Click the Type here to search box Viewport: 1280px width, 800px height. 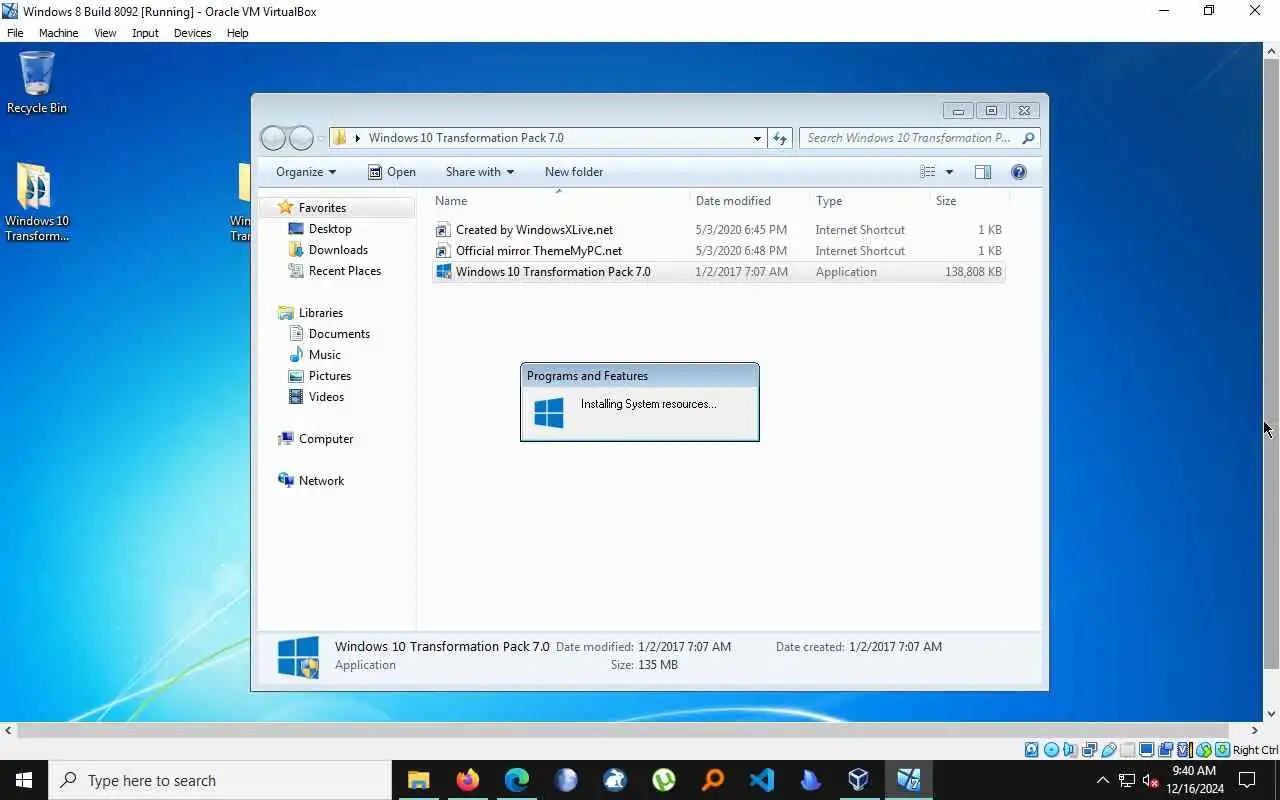point(220,780)
